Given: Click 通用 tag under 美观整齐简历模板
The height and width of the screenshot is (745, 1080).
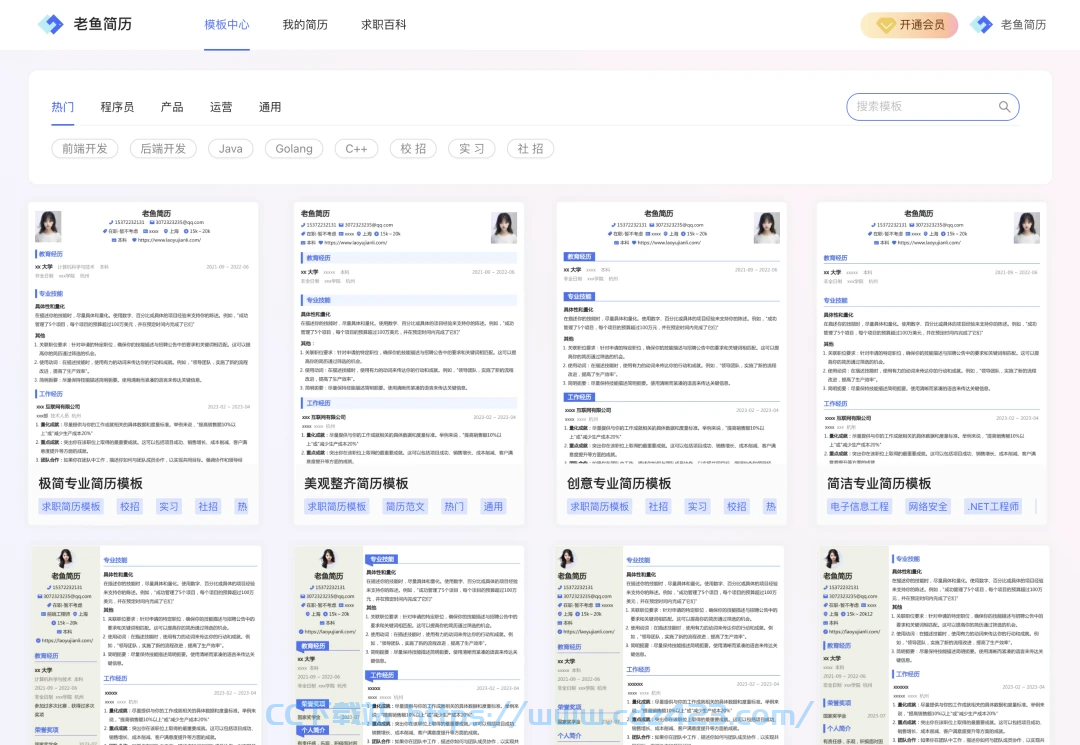Looking at the screenshot, I should [x=493, y=507].
